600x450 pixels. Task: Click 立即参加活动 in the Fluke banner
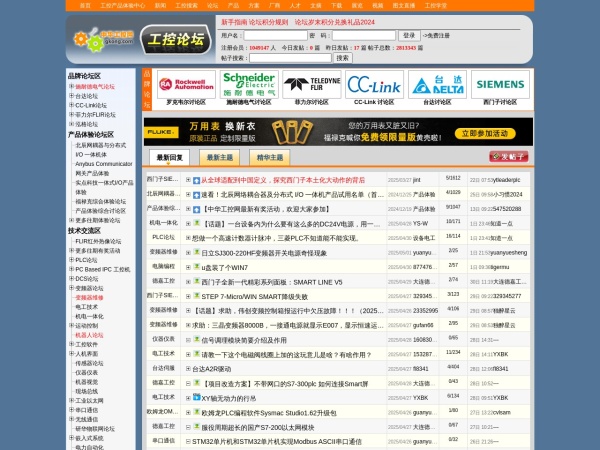485,134
